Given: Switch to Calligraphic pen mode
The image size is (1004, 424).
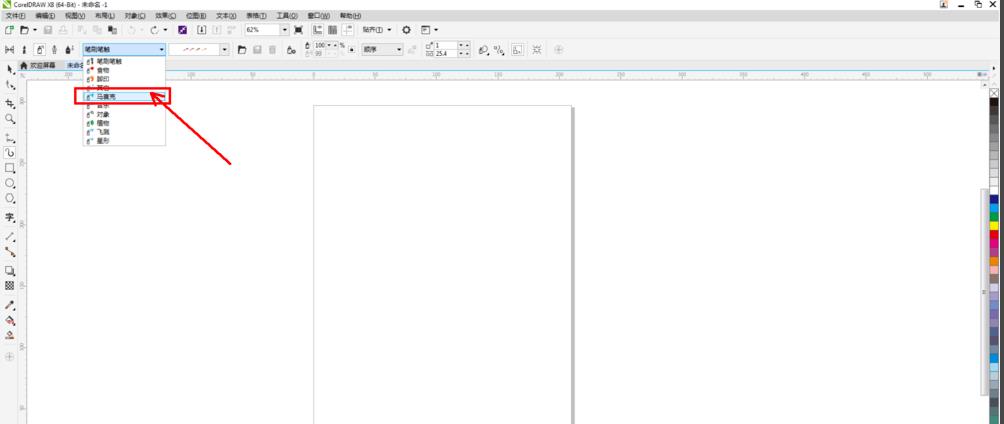Looking at the screenshot, I should click(x=54, y=49).
